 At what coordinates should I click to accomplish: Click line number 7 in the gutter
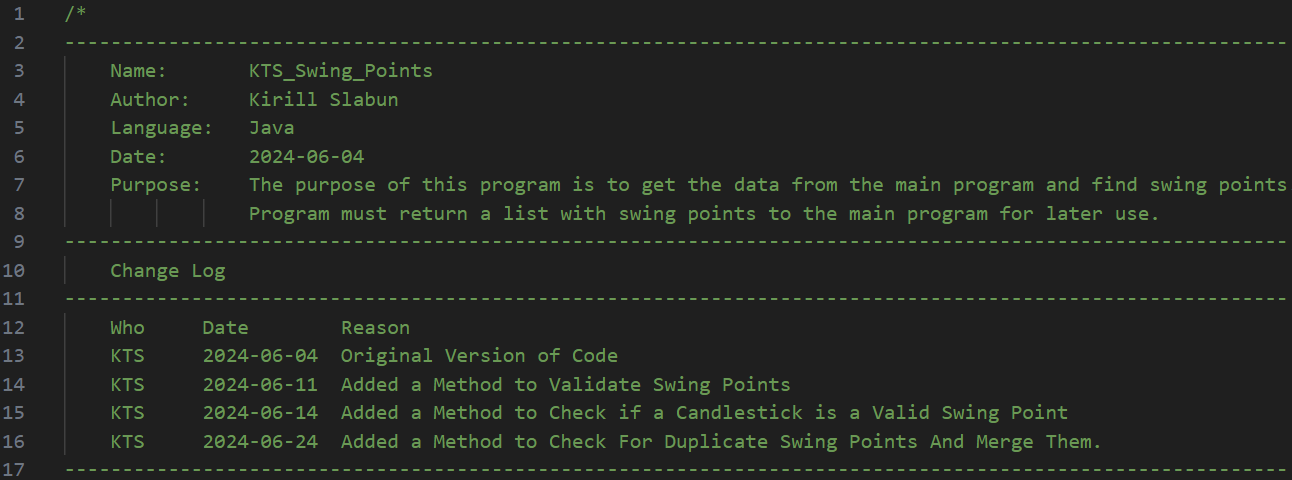click(x=20, y=185)
